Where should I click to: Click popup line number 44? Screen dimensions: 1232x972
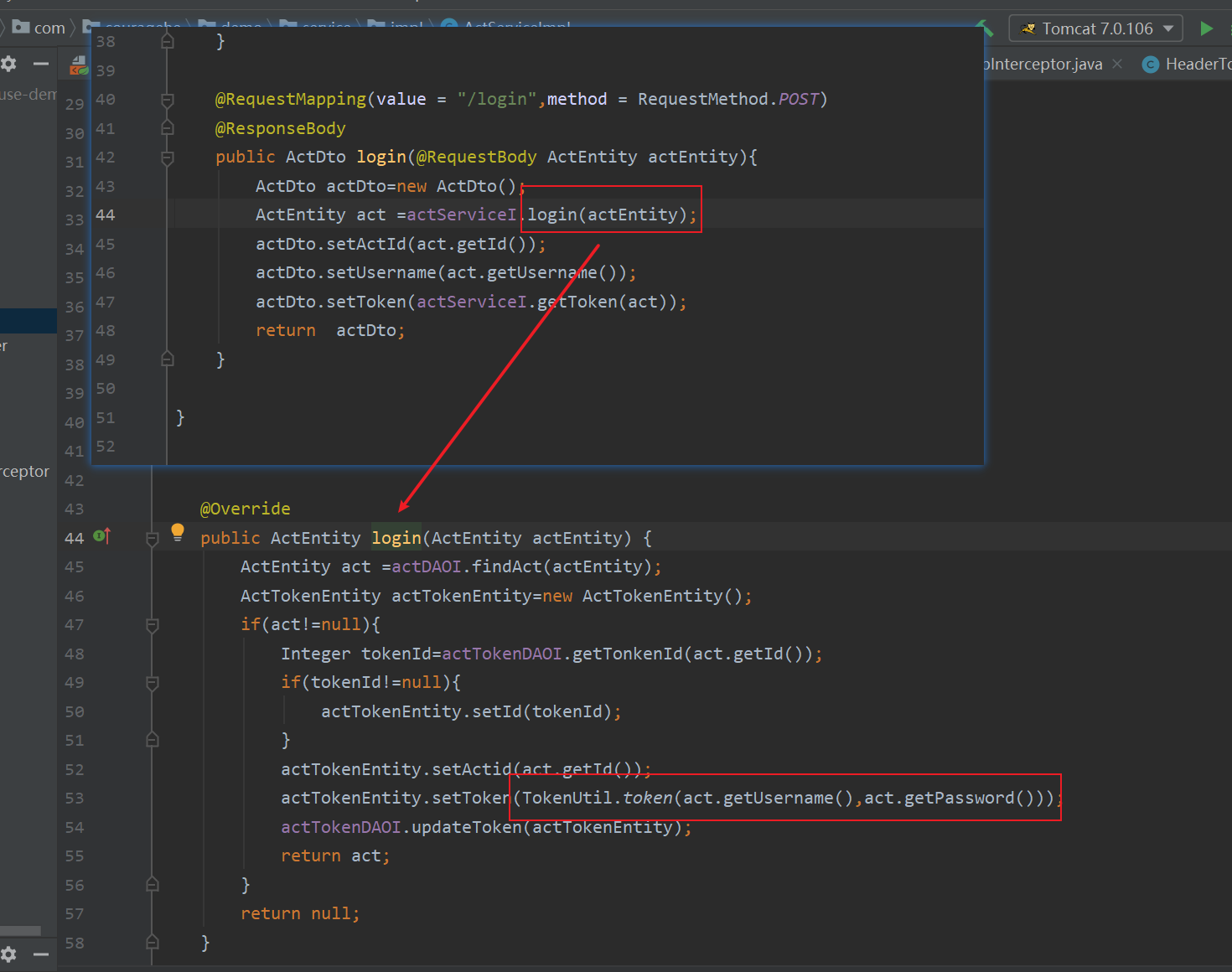point(106,215)
